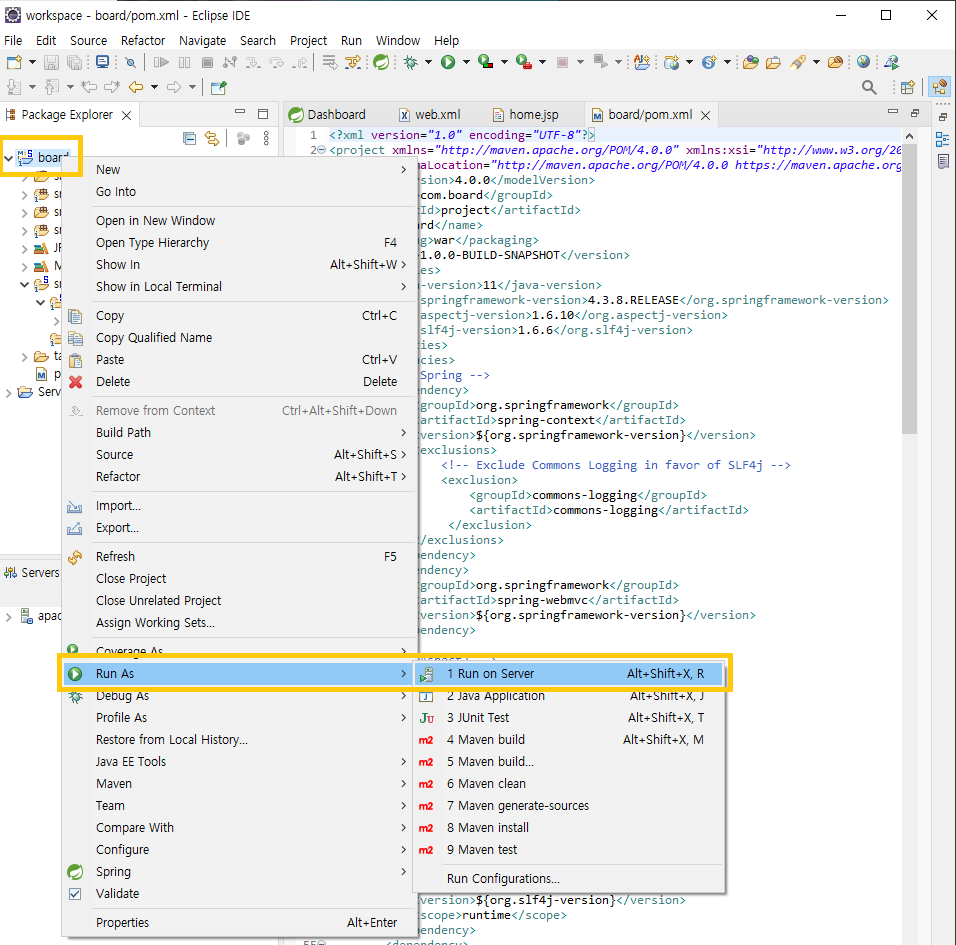Expand the New submenu arrow
The image size is (956, 945).
point(404,169)
